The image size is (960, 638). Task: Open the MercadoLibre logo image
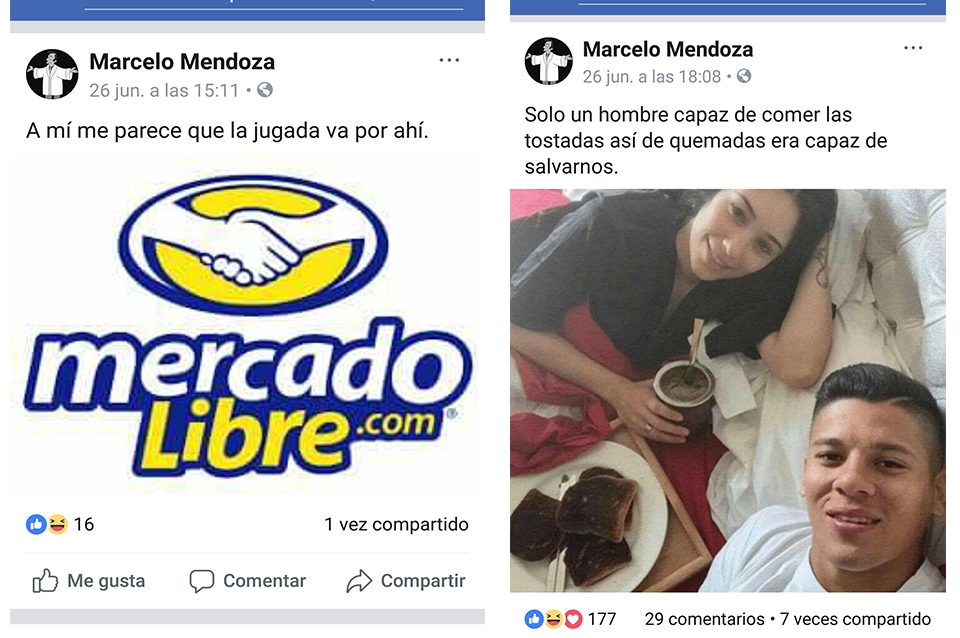tap(247, 326)
